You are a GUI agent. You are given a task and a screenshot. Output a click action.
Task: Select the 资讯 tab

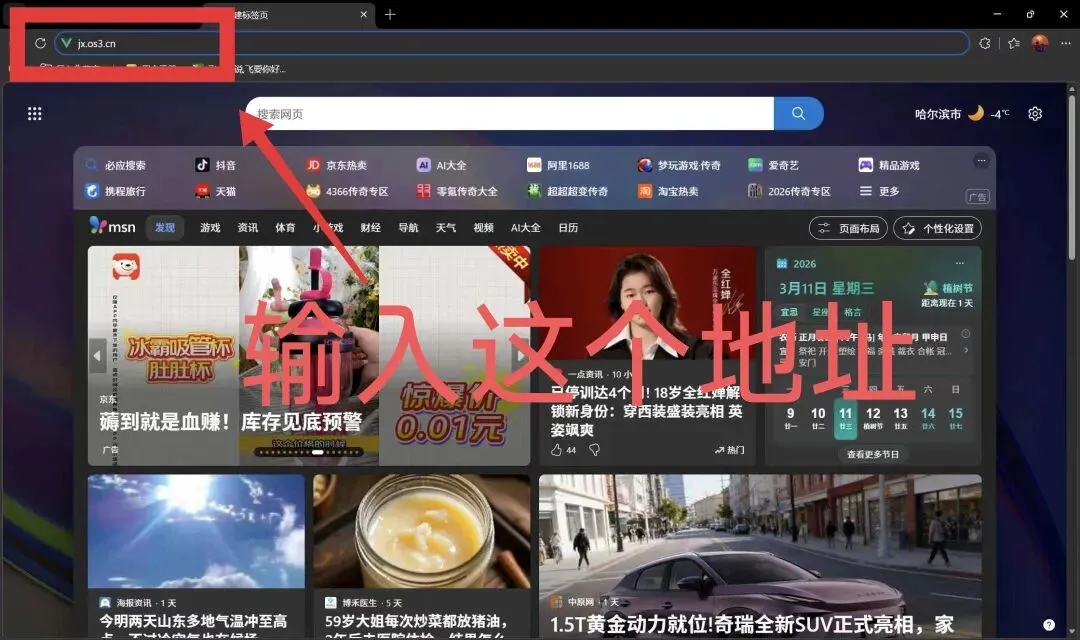tap(247, 227)
